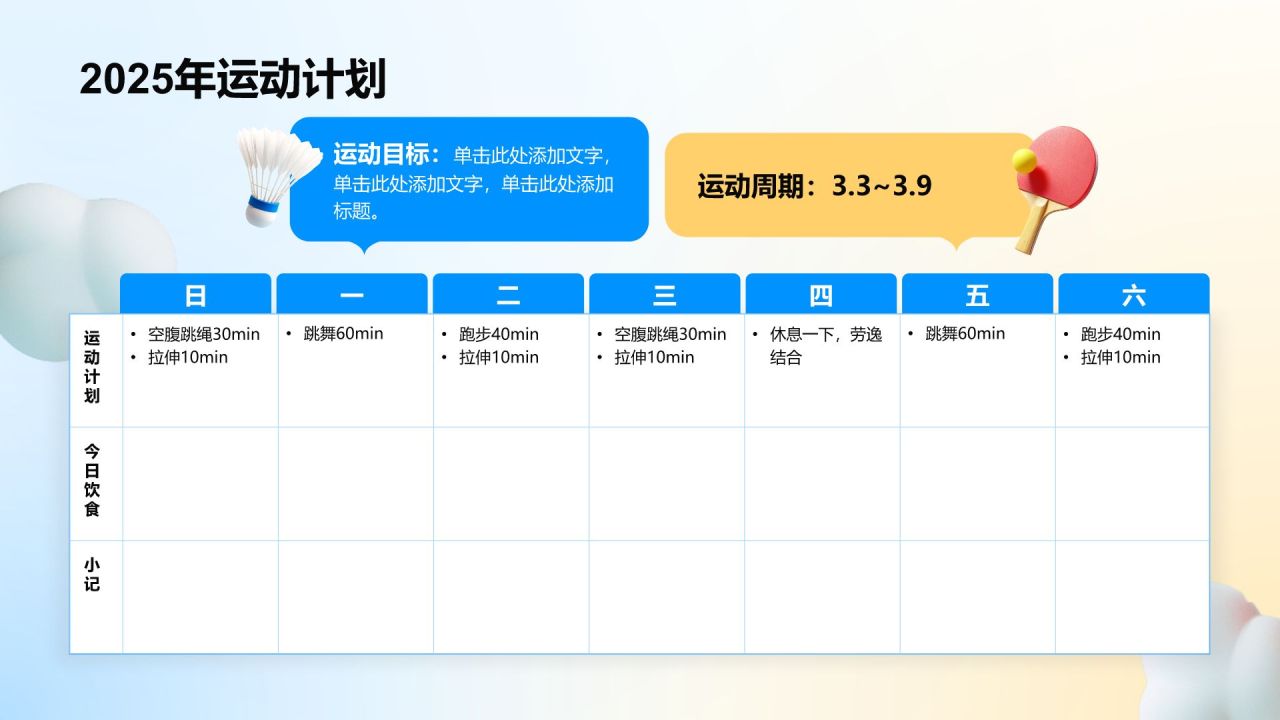Click 跑步40min in the 六 column

point(1121,334)
